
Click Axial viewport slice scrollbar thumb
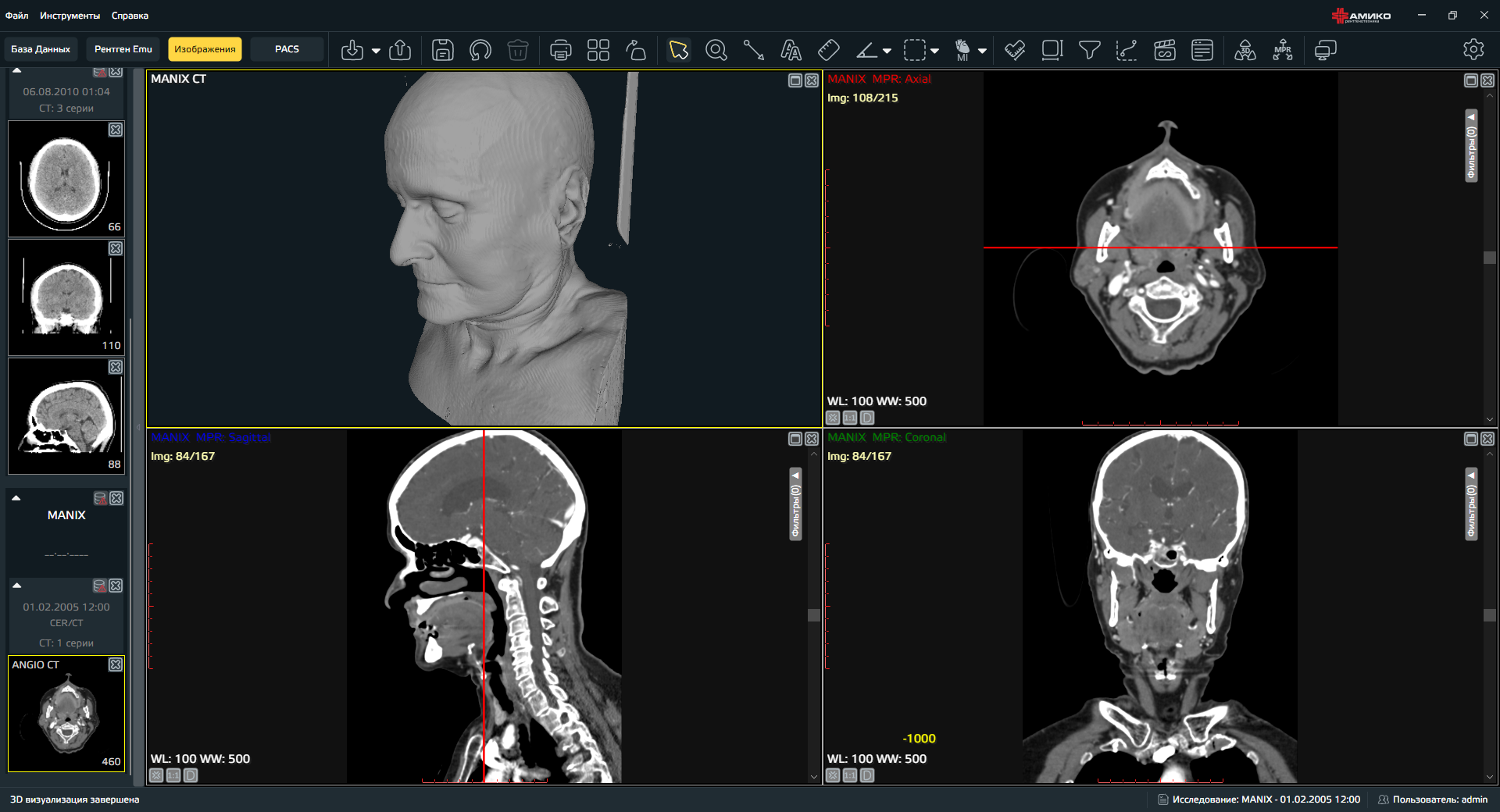point(1490,258)
